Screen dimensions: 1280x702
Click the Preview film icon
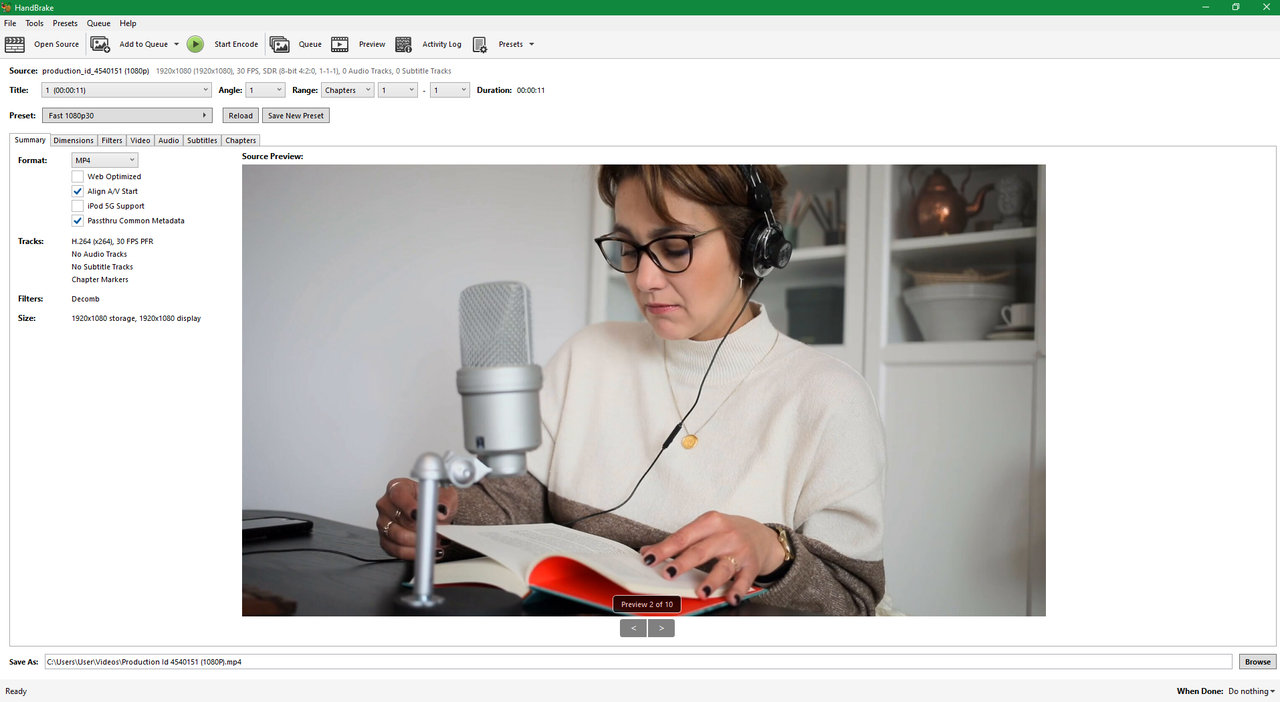pos(340,44)
